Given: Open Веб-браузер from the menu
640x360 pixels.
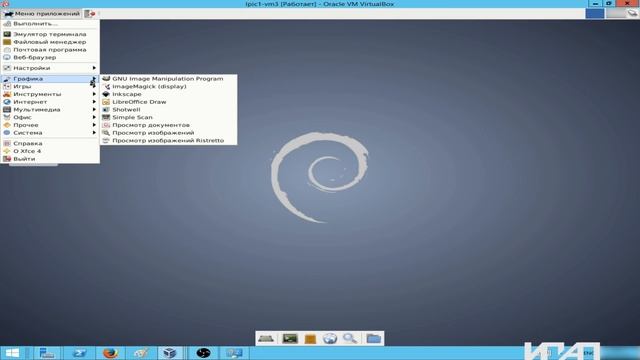Looking at the screenshot, I should (x=50, y=58).
